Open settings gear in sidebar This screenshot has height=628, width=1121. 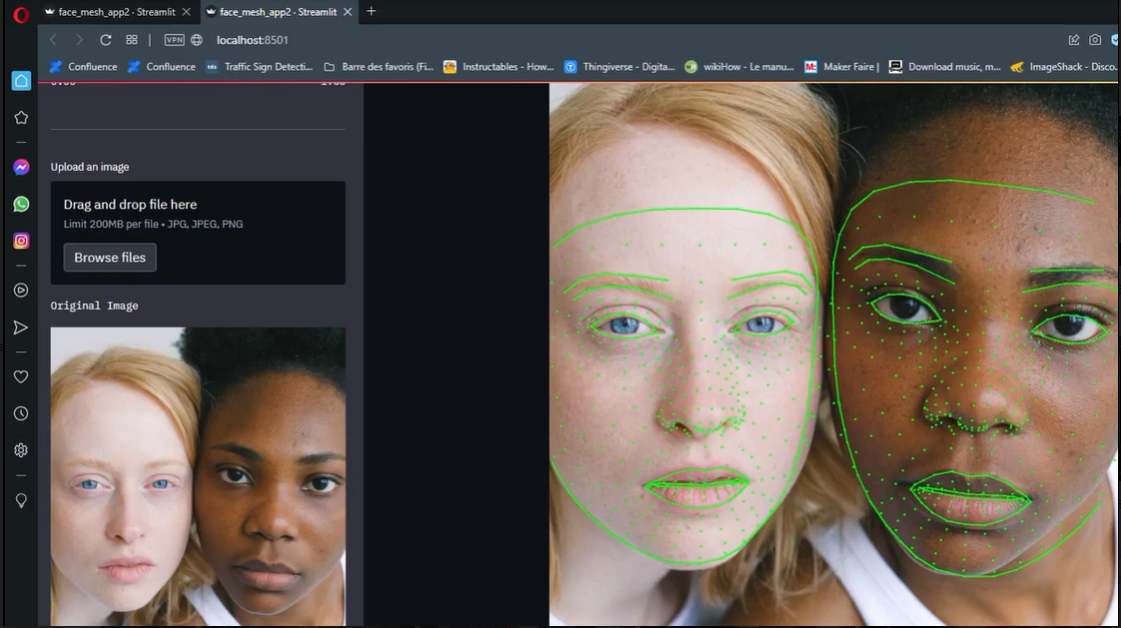coord(21,450)
